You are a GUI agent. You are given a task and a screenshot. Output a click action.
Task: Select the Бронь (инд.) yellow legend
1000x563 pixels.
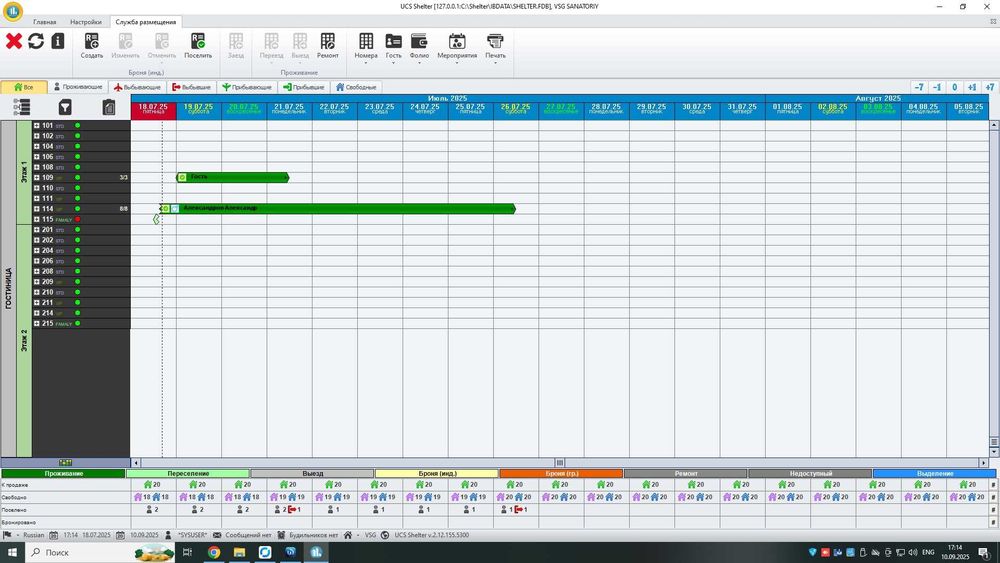pyautogui.click(x=437, y=474)
